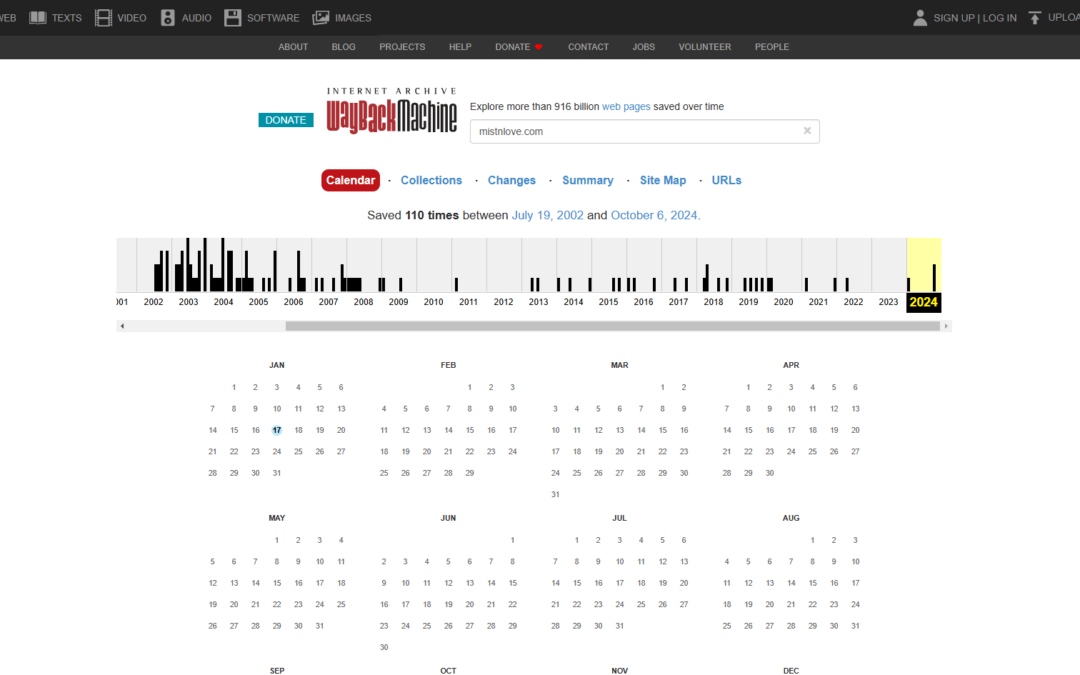Screen dimensions: 1080x675
Task: Open the Texts section icon
Action: pos(38,18)
